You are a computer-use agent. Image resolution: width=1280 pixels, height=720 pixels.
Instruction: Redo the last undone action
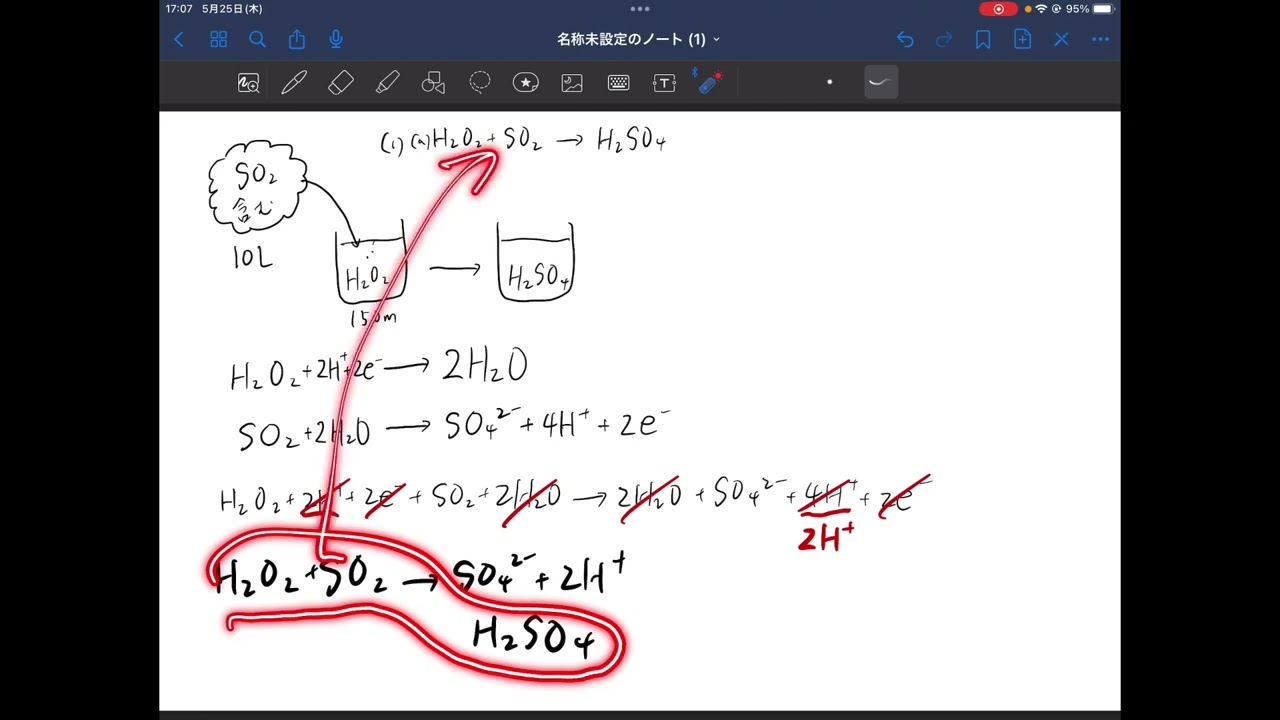(x=944, y=40)
